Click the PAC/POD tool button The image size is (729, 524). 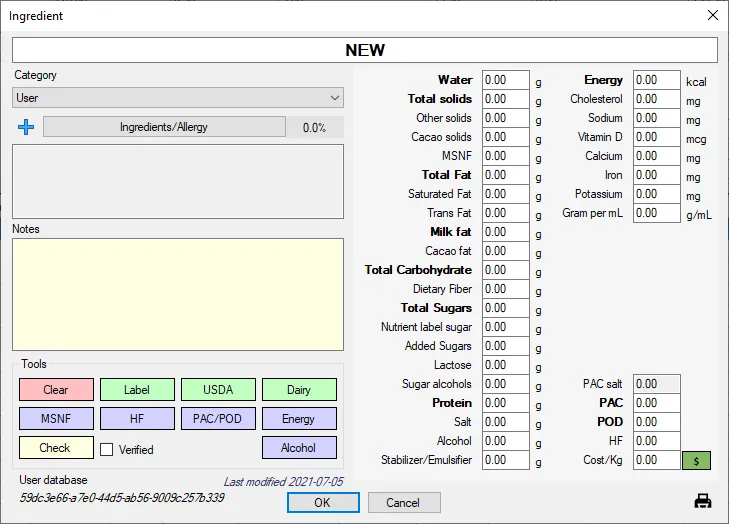(218, 418)
